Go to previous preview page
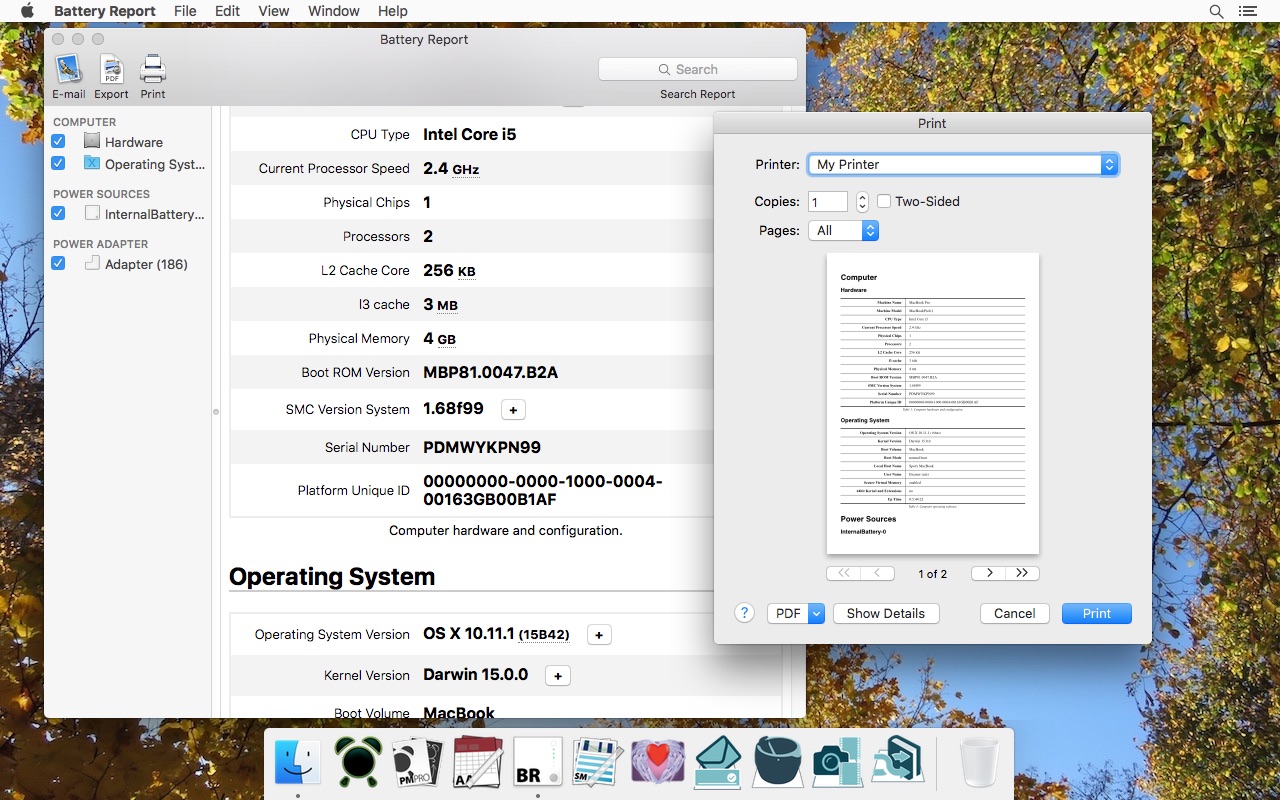The width and height of the screenshot is (1280, 800). coord(877,573)
